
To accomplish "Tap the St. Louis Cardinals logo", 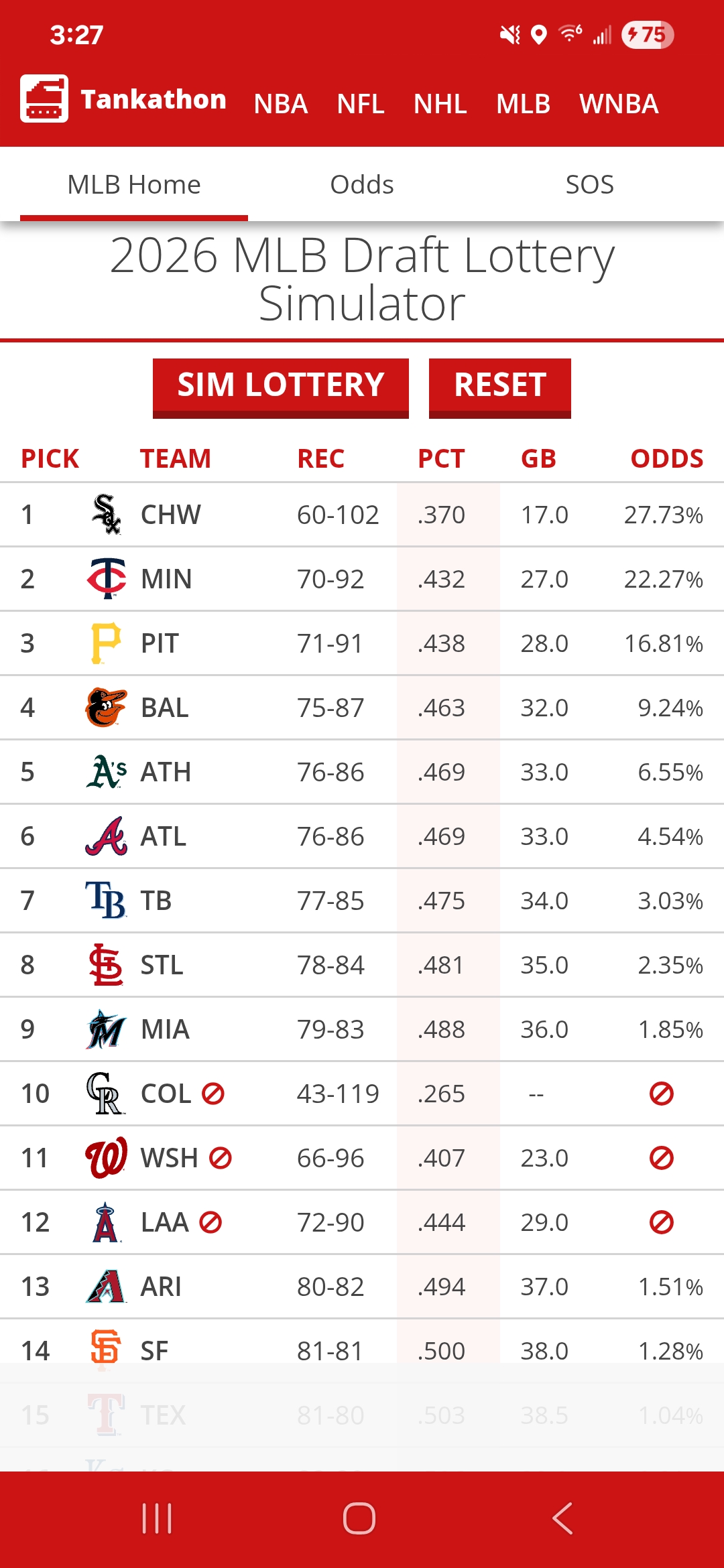I will click(106, 964).
